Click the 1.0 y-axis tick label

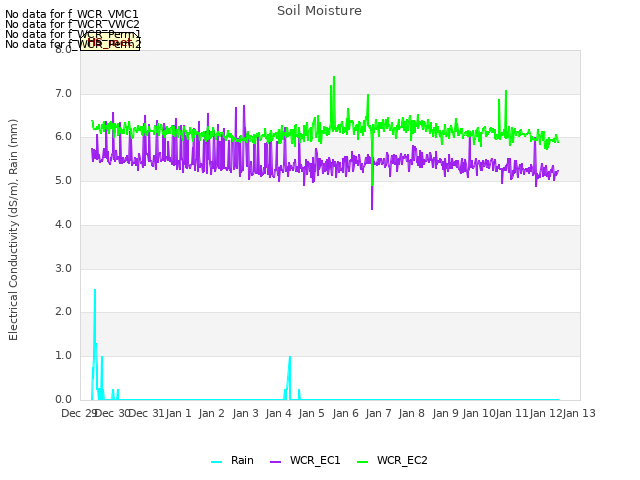[63, 356]
